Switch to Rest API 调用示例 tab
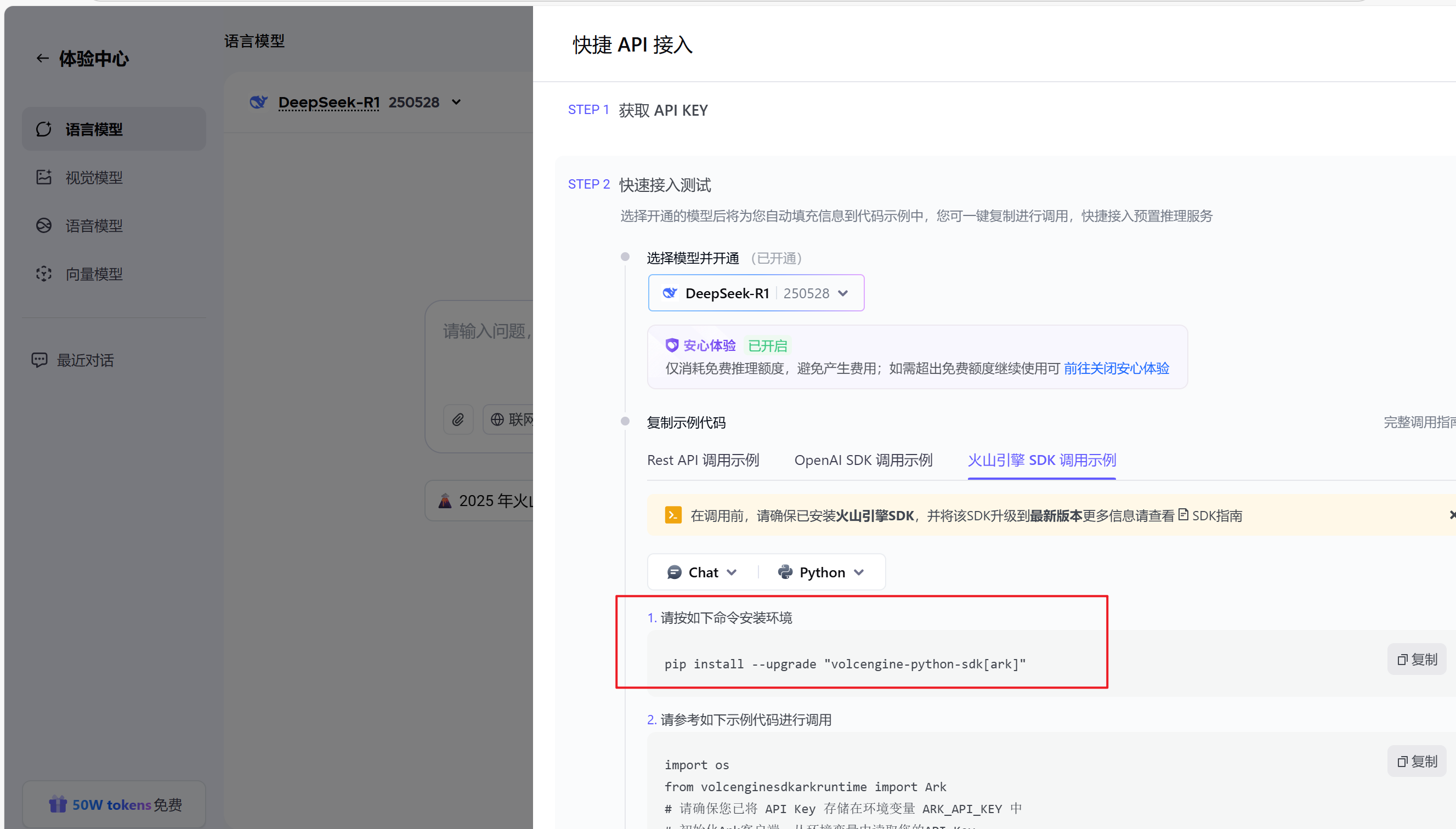Screen dimensions: 1456x829 click(702, 460)
